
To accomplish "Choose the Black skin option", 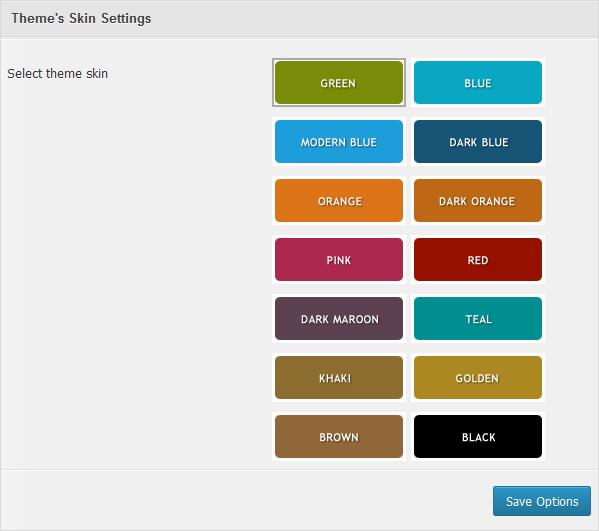I will pyautogui.click(x=478, y=437).
